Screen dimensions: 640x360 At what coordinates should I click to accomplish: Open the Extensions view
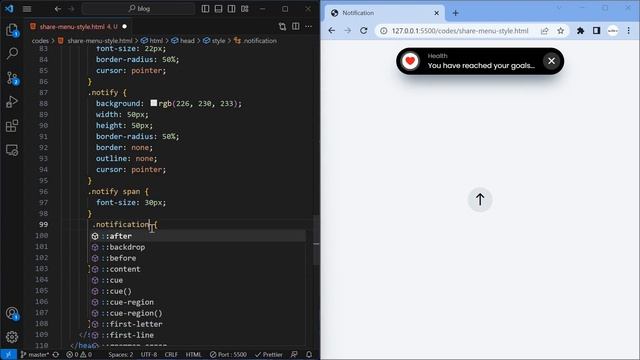pos(12,126)
